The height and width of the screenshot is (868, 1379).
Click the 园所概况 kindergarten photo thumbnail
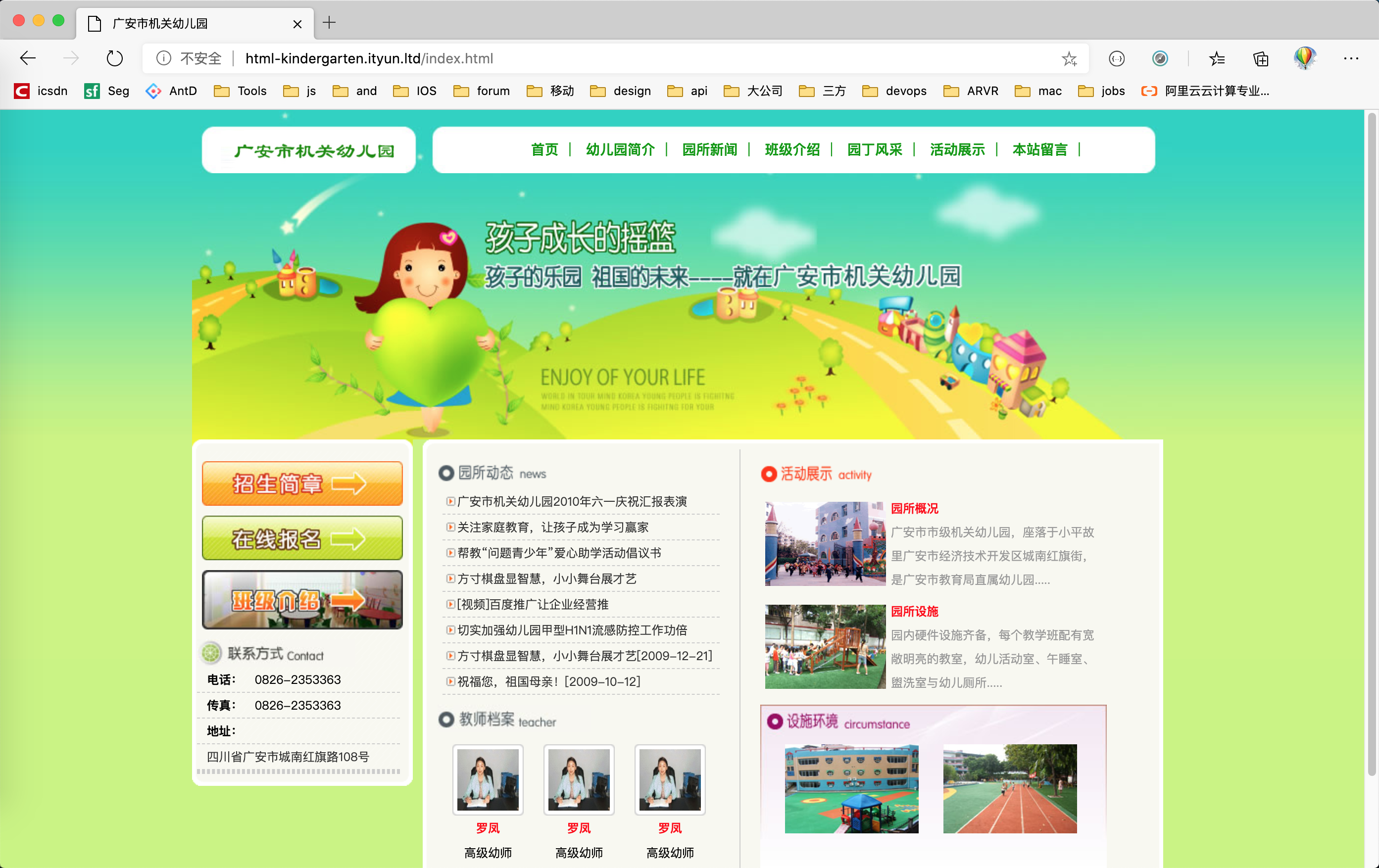825,543
